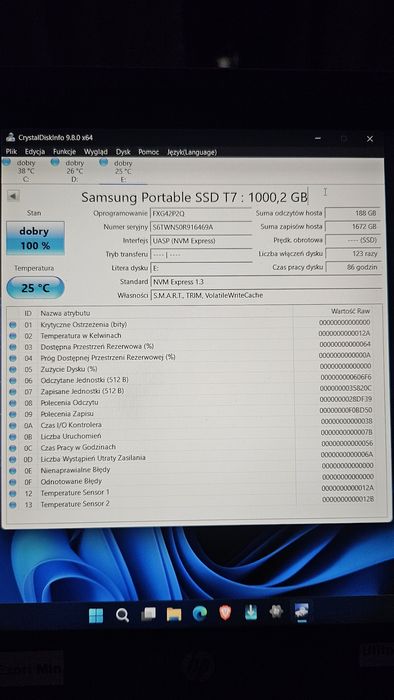394x700 pixels.
Task: Click raw value 000000035820C
Action: [345, 388]
